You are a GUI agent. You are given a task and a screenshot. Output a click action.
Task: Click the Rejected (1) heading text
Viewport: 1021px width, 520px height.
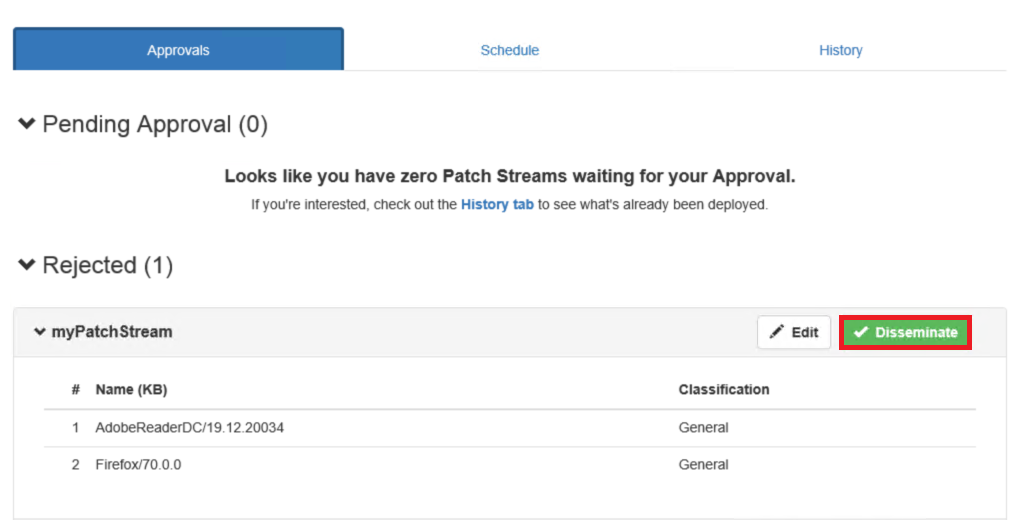coord(107,265)
